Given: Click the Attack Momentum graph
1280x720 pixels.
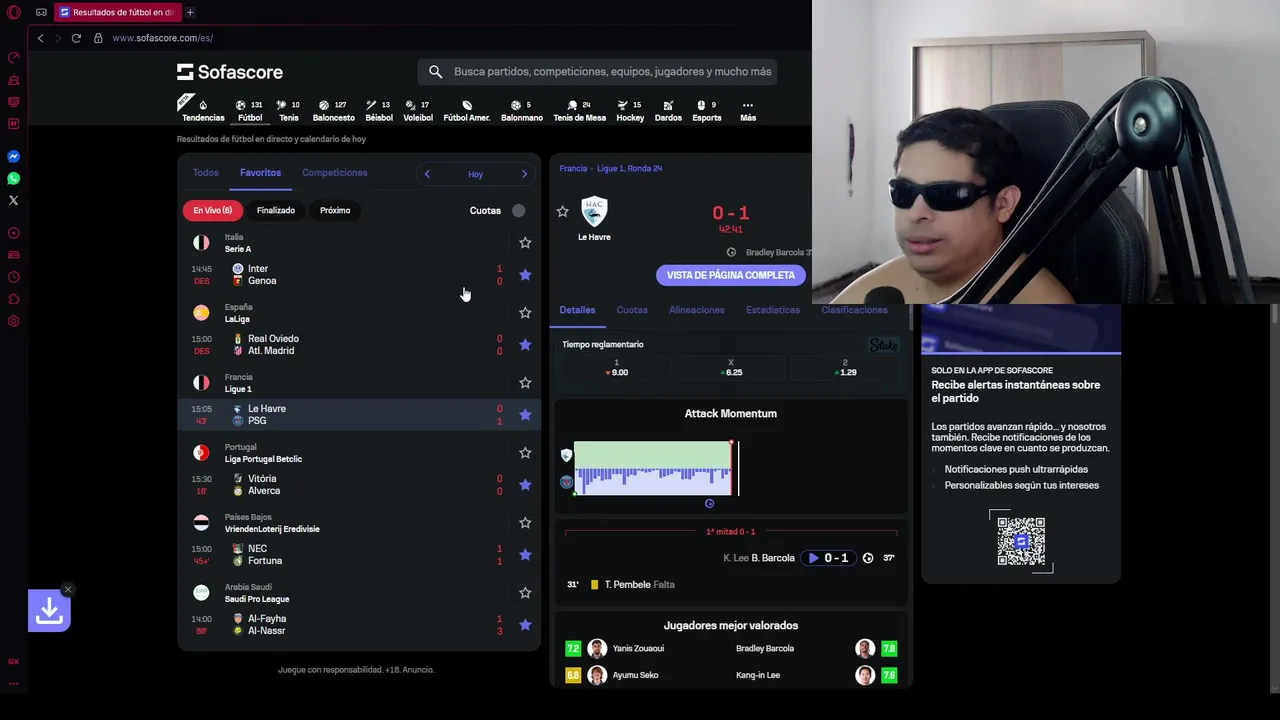Looking at the screenshot, I should [654, 468].
